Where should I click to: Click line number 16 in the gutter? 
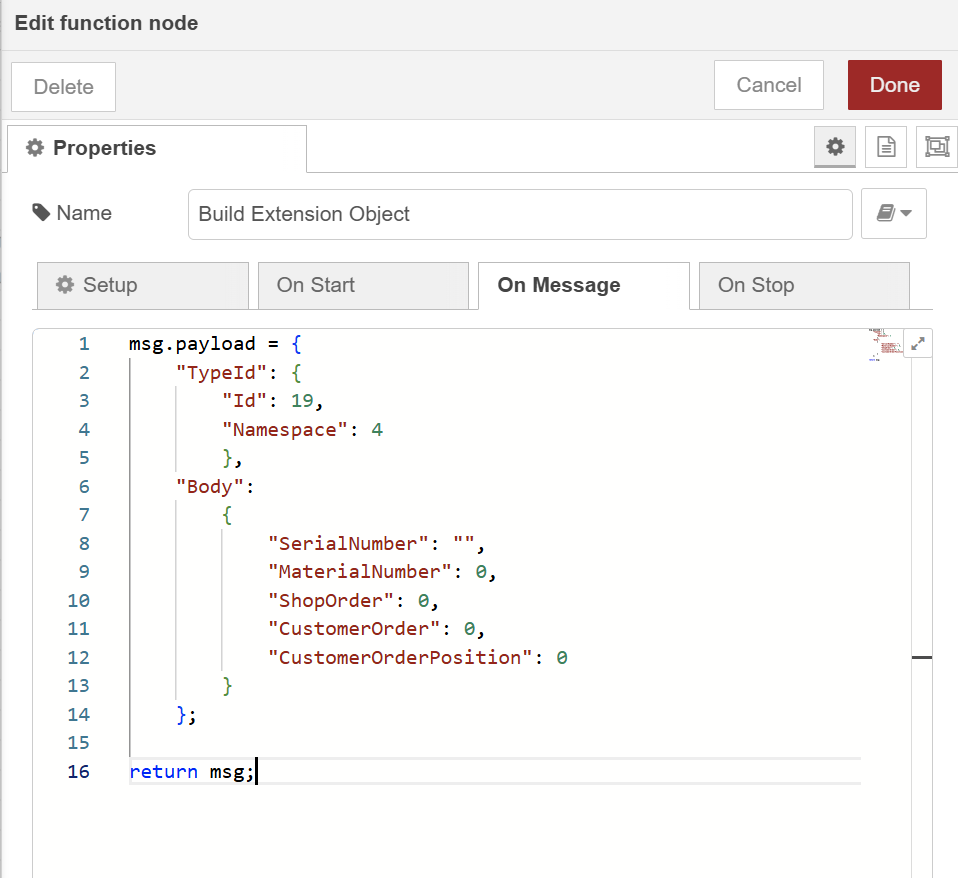point(78,772)
